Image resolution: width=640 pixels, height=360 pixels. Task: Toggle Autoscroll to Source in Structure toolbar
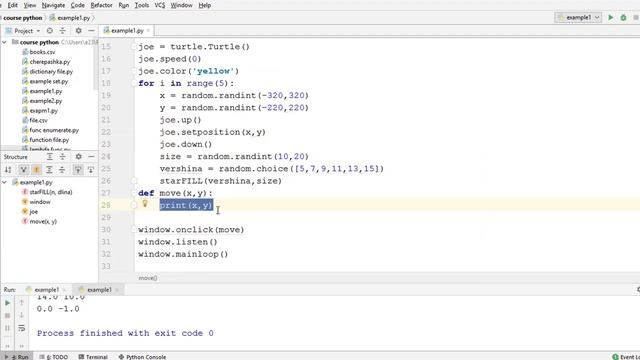78,170
